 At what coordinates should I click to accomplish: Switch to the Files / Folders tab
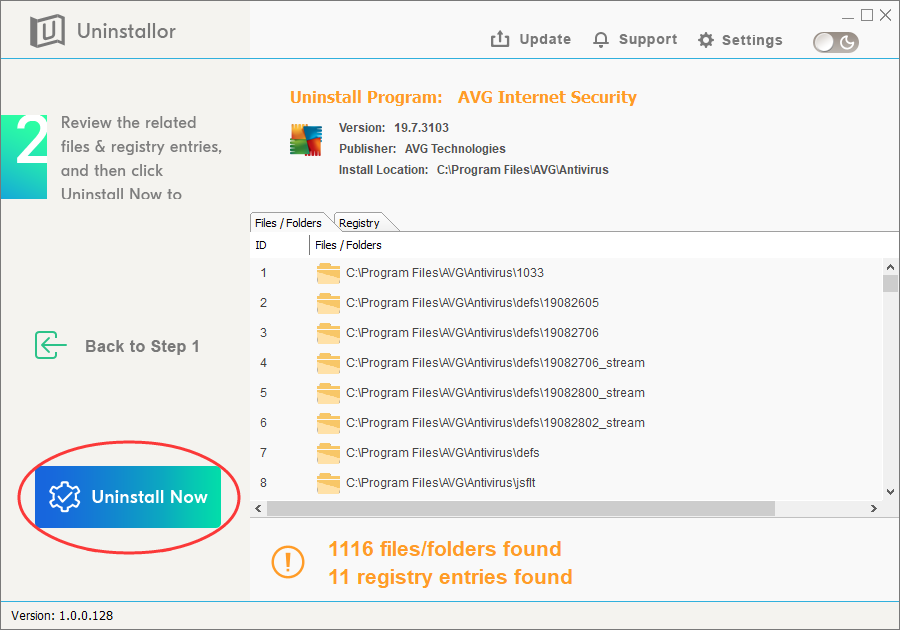point(288,223)
